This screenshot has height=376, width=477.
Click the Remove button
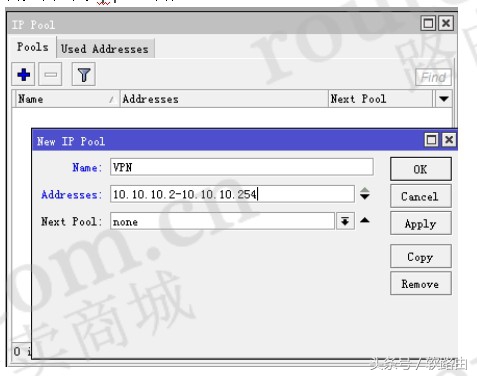tap(421, 284)
